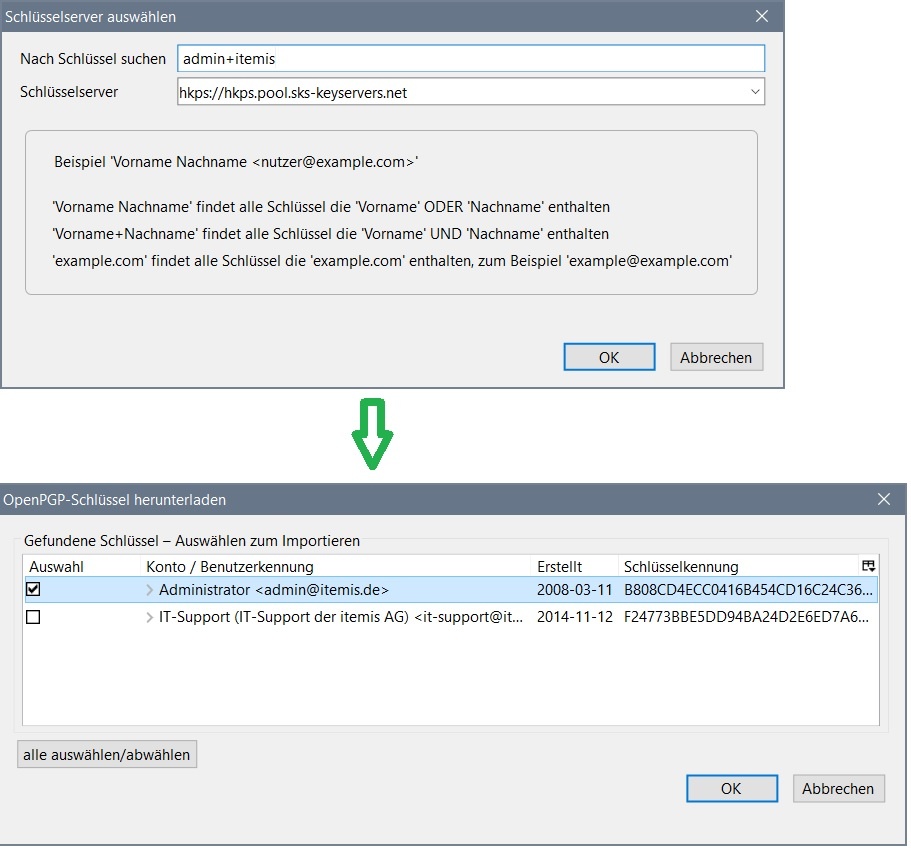Expand the Administrator key entry
911x848 pixels.
[x=150, y=590]
